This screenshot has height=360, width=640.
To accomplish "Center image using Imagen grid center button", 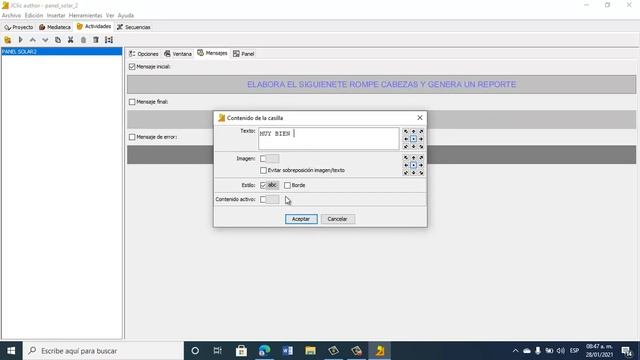I will click(413, 165).
